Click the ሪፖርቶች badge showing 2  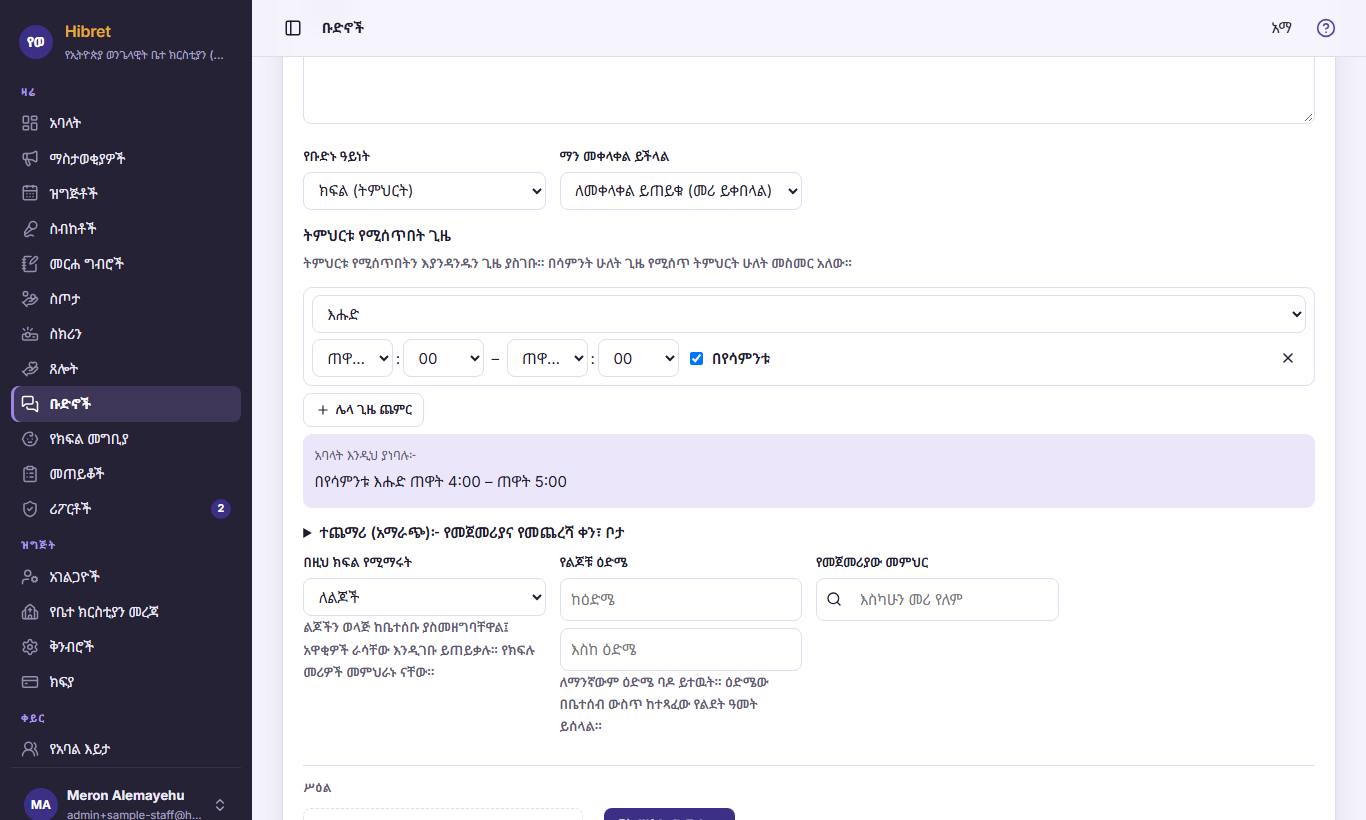coord(221,509)
